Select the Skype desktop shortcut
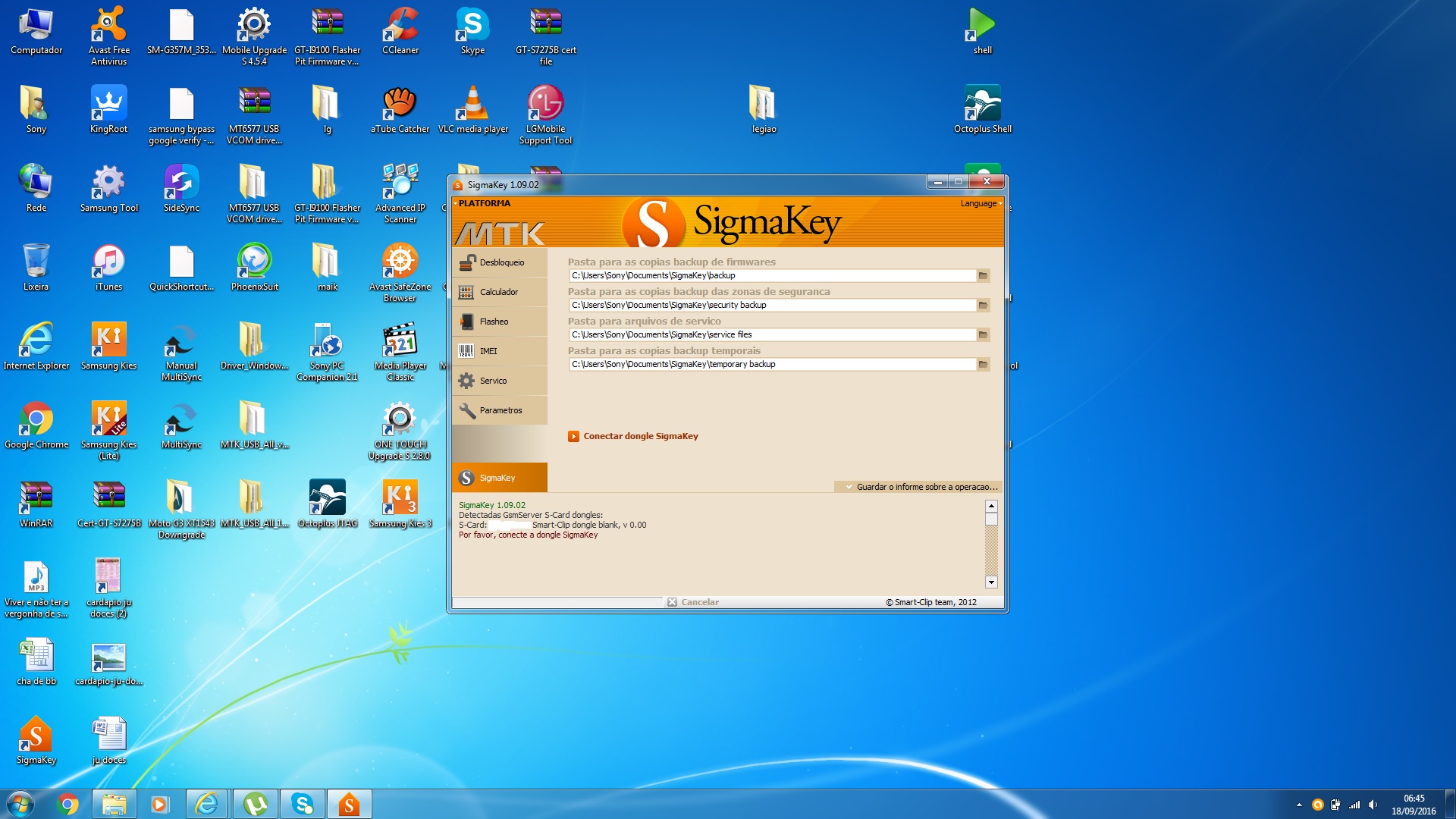Image resolution: width=1456 pixels, height=819 pixels. click(472, 32)
